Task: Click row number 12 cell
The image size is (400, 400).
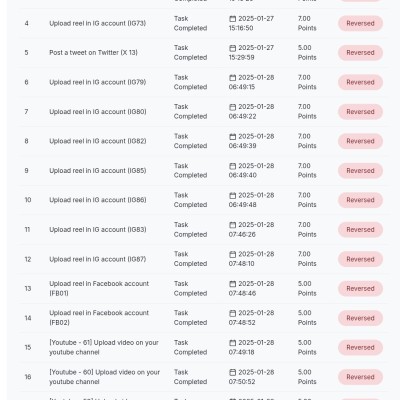Action: pos(28,259)
